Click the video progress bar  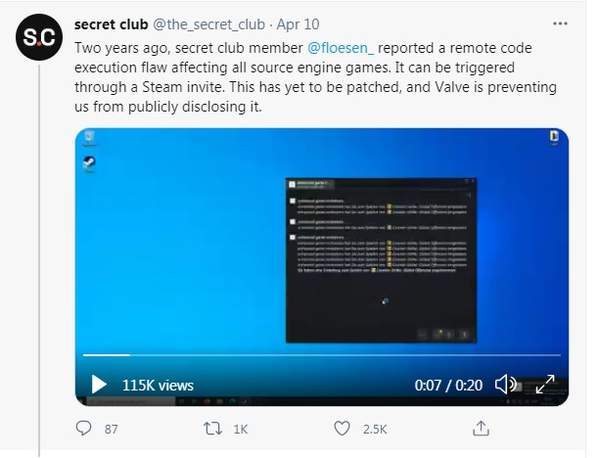point(321,355)
